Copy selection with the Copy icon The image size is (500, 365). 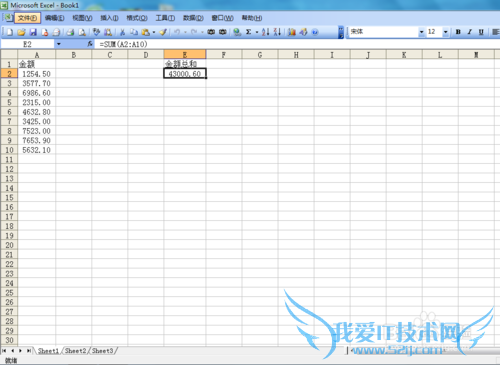pos(134,32)
